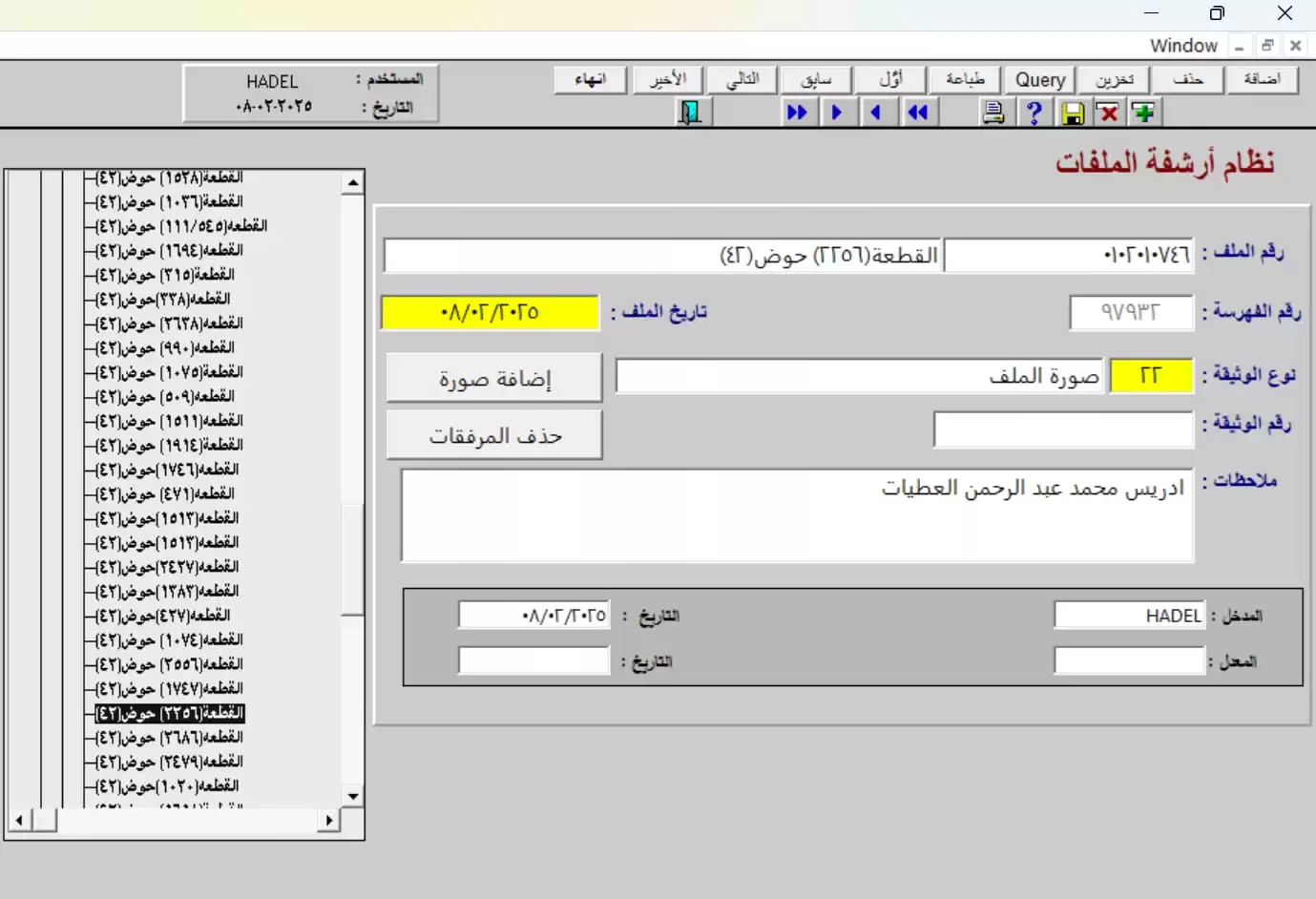Click the إضافة صورة add image button
The width and height of the screenshot is (1316, 899).
[494, 379]
